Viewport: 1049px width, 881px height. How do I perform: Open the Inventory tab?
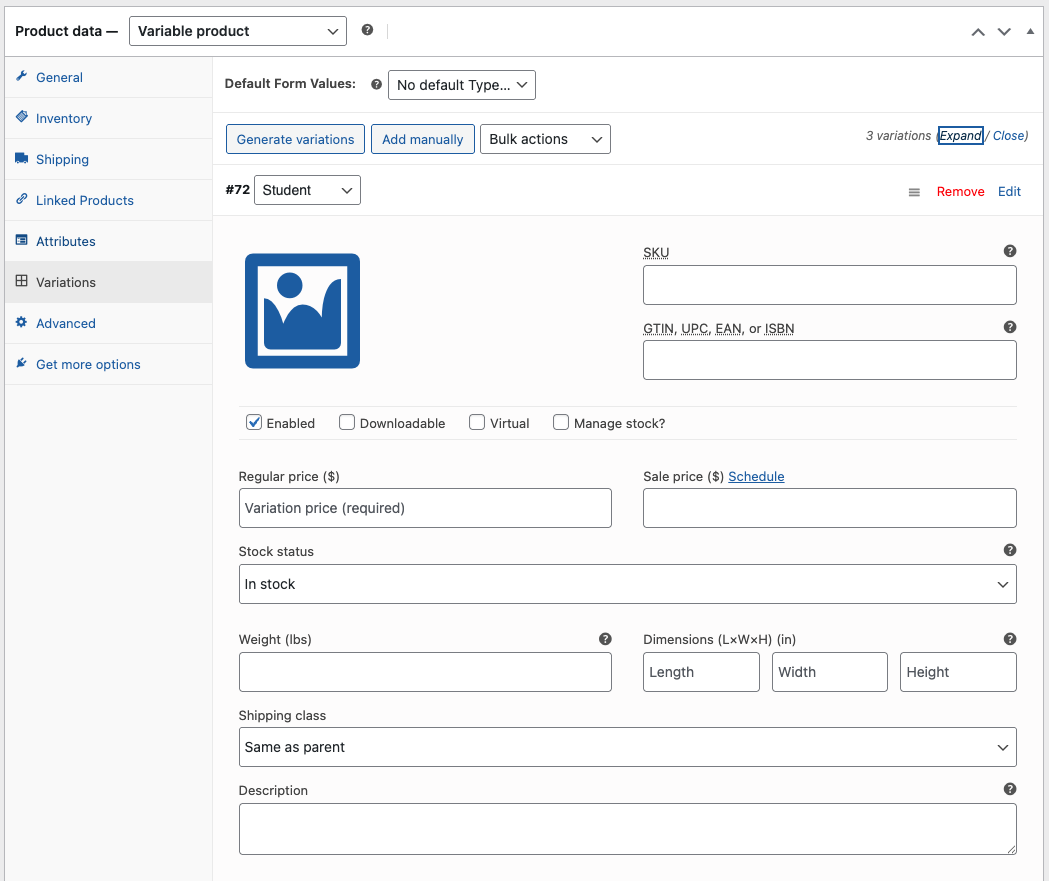pyautogui.click(x=64, y=118)
